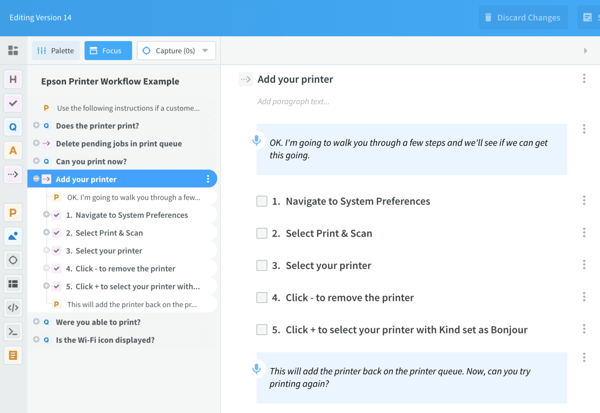Screen dimensions: 600x413
Task: Click the Discard Changes button
Action: 522,18
